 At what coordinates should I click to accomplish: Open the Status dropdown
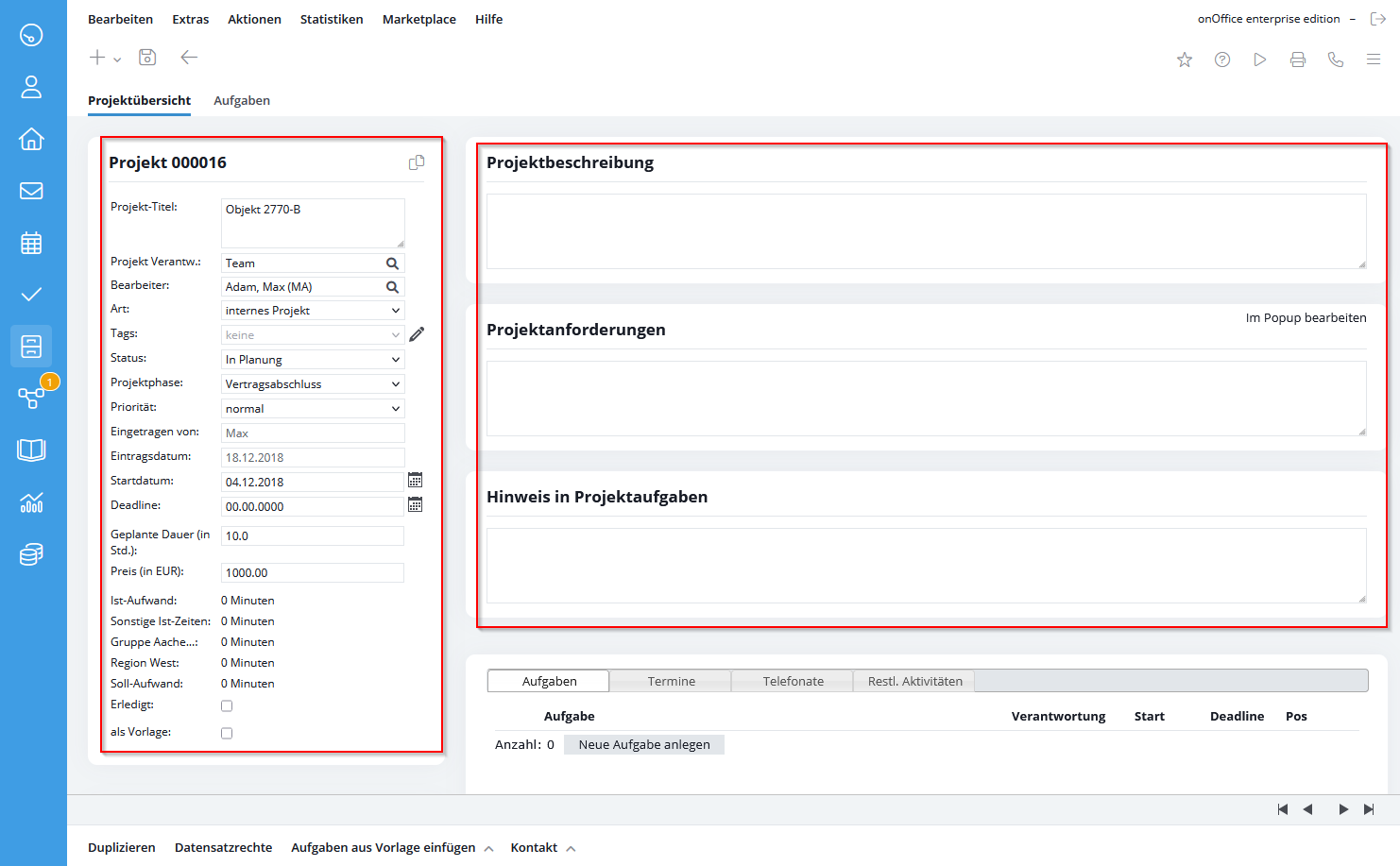click(x=313, y=360)
